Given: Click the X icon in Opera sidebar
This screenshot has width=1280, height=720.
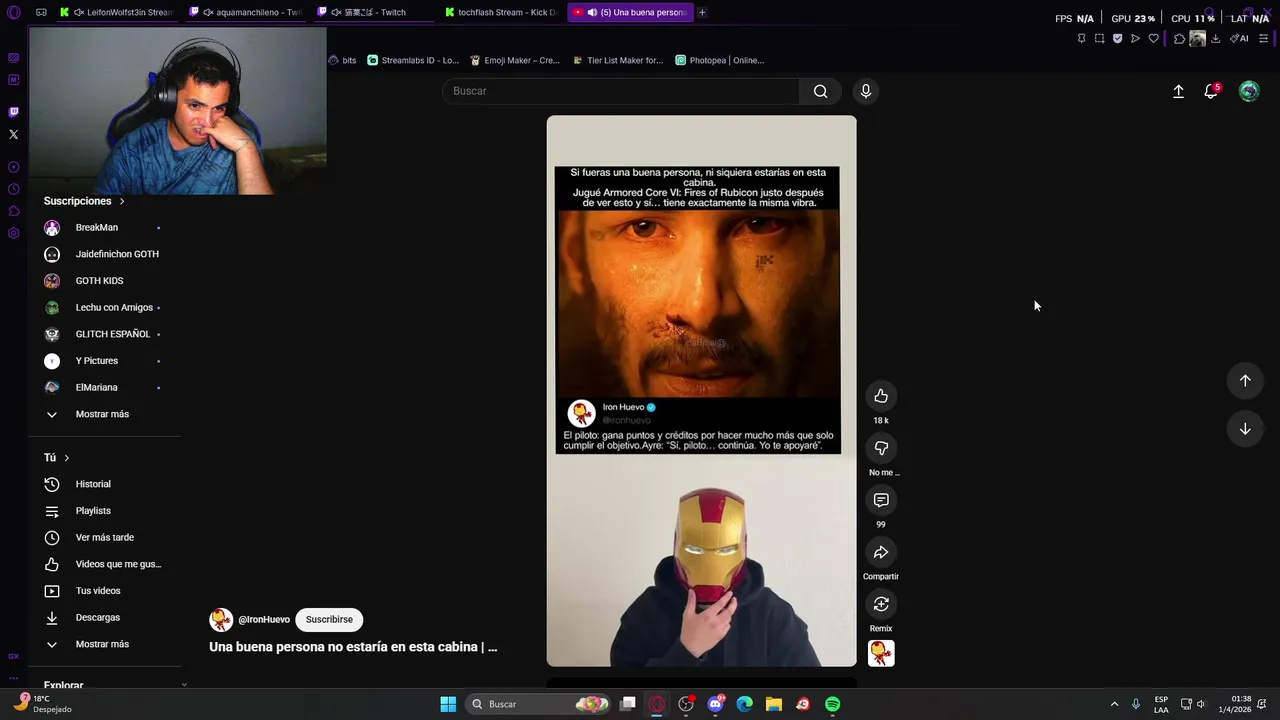Looking at the screenshot, I should click(x=13, y=134).
